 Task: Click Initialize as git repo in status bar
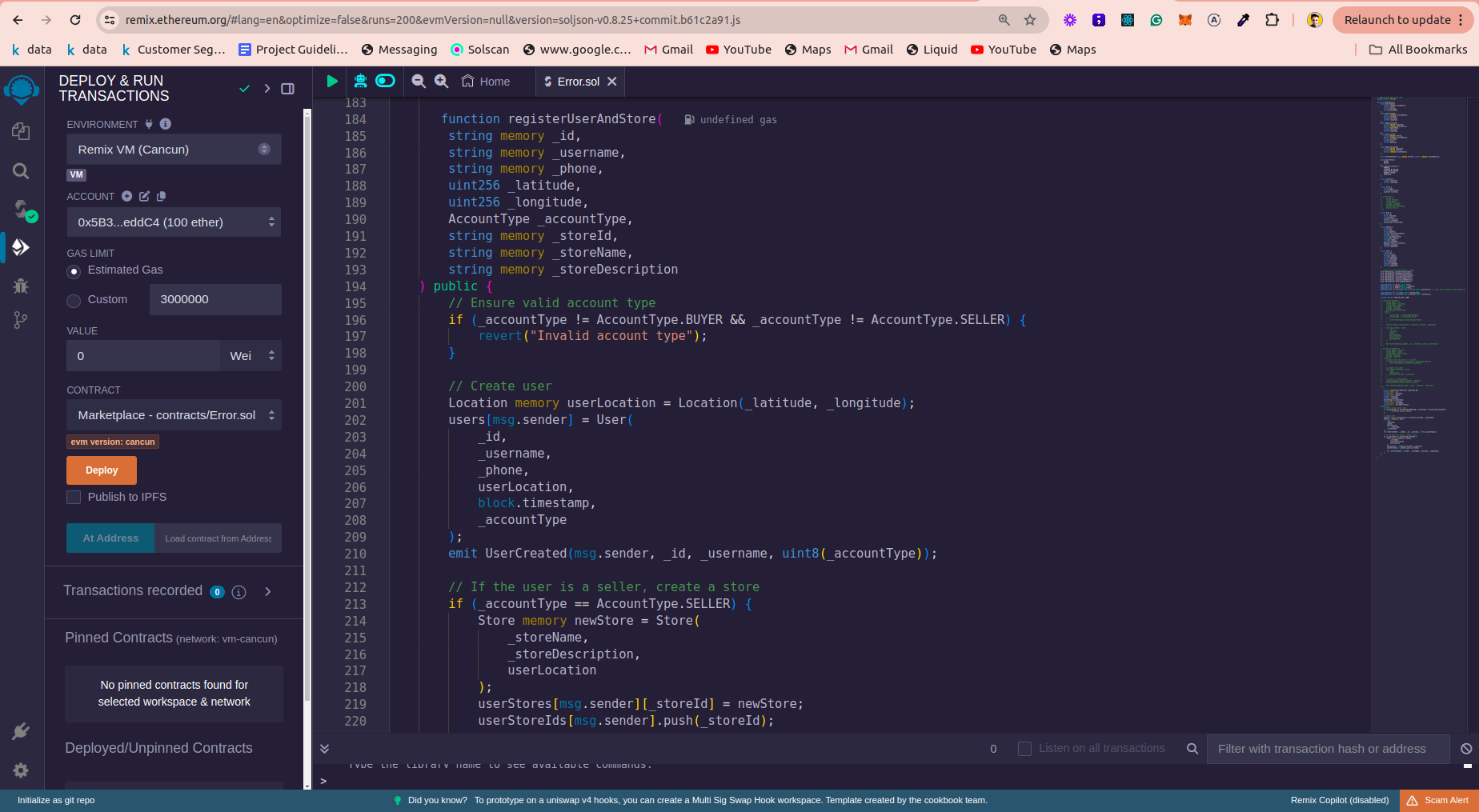[x=56, y=801]
